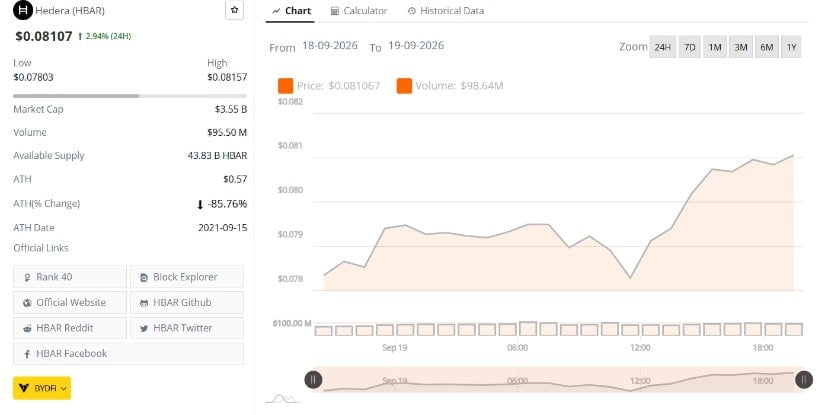
Task: Set chart zoom to 7D
Action: pos(689,47)
